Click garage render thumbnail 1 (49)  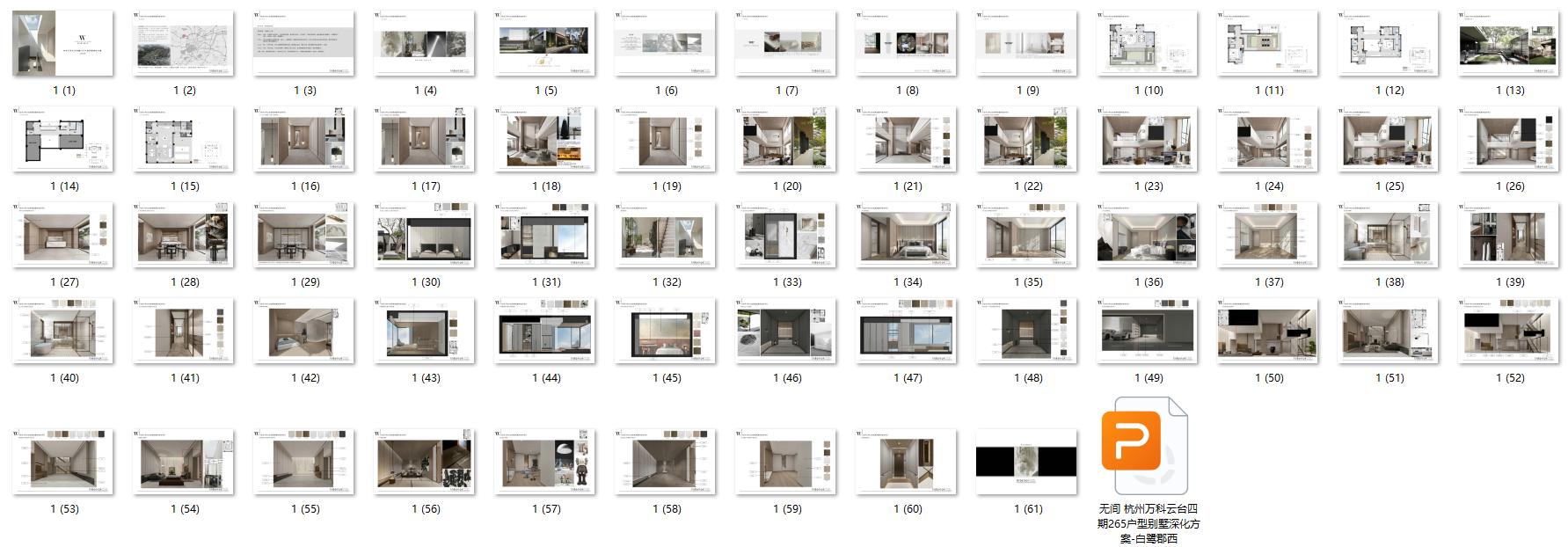click(x=1148, y=332)
